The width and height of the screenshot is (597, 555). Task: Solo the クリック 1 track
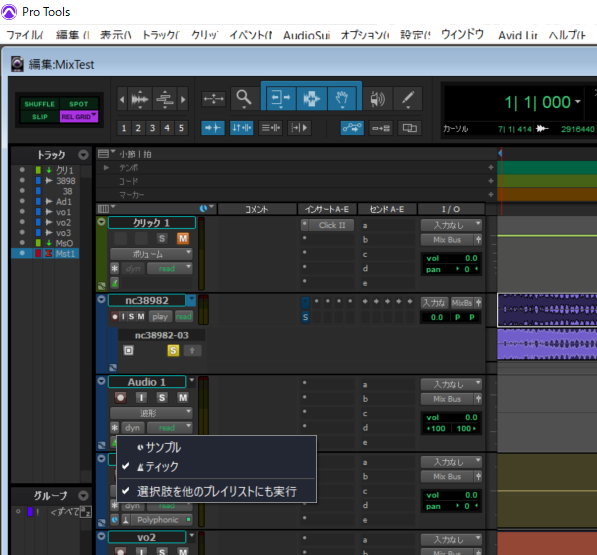(162, 239)
